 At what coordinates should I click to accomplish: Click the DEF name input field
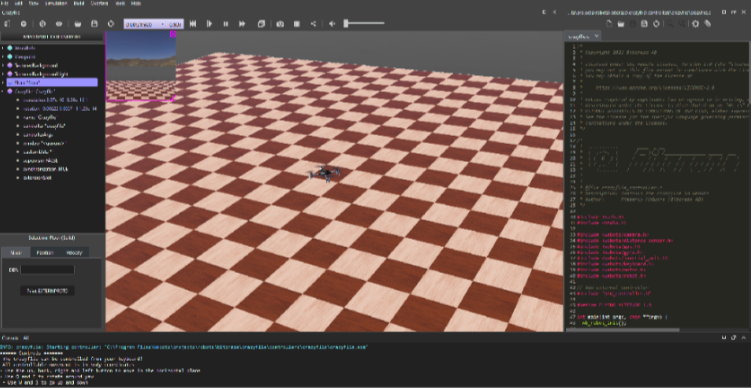[x=47, y=270]
